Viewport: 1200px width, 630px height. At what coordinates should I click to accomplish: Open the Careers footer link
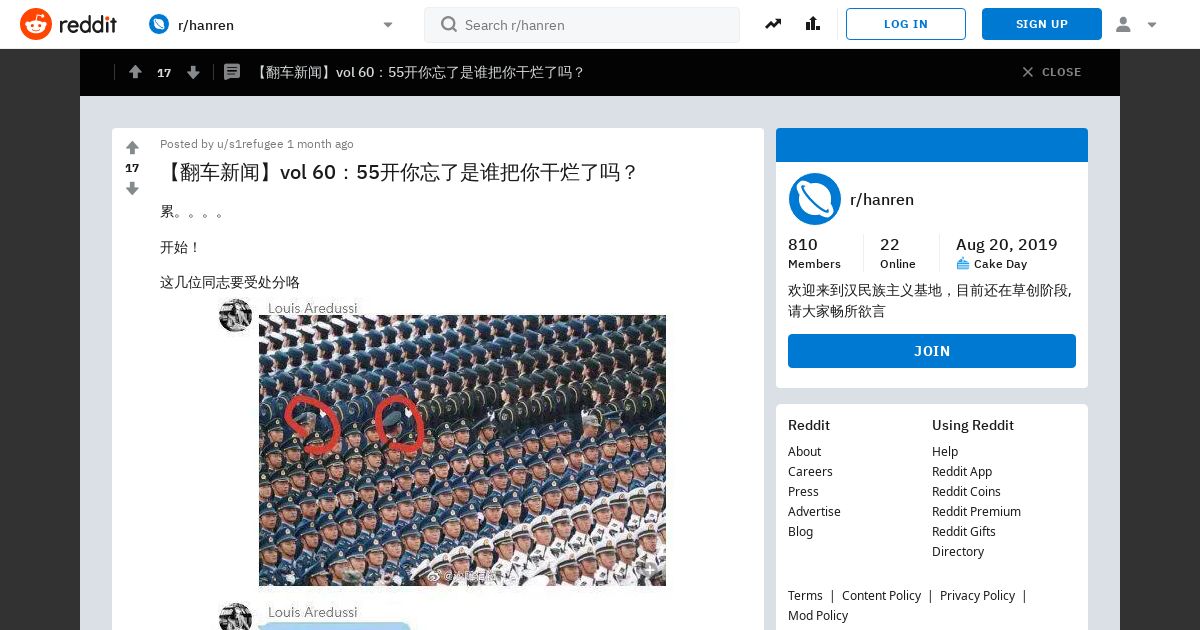(x=810, y=471)
